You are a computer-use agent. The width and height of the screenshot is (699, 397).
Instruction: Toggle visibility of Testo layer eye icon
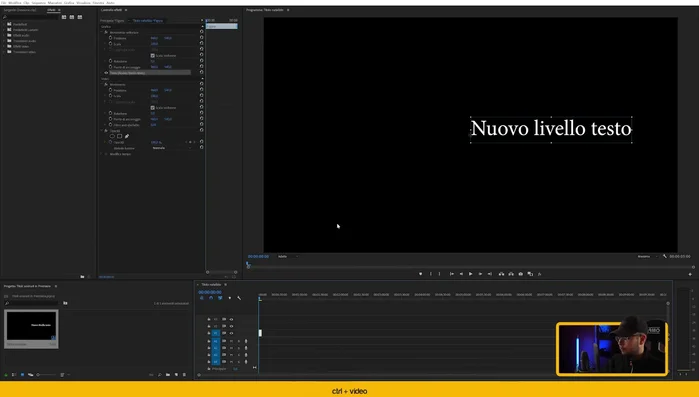[106, 73]
